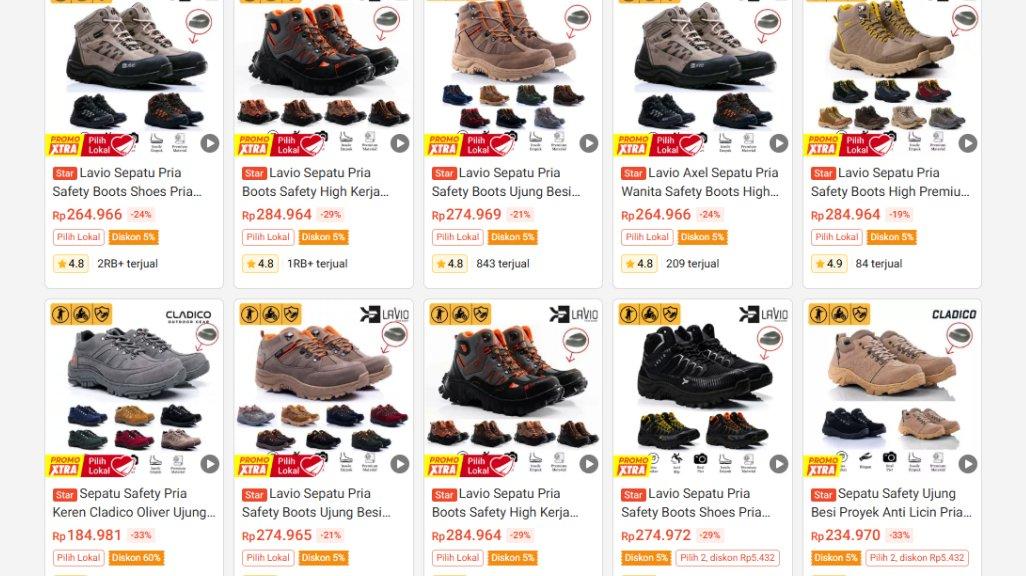Viewport: 1026px width, 576px height.
Task: Click Lavio logo on black mesh shoe thumbnail
Action: pos(763,315)
